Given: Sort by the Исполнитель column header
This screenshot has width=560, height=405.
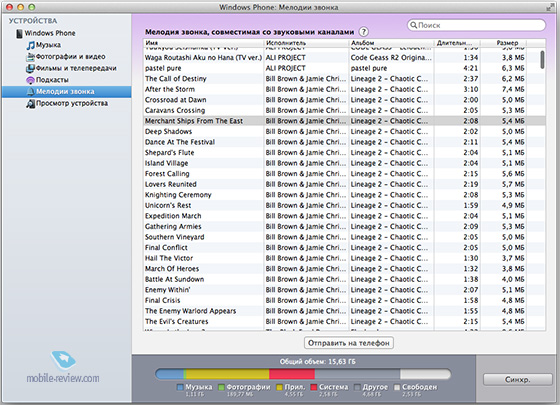Looking at the screenshot, I should tap(306, 43).
